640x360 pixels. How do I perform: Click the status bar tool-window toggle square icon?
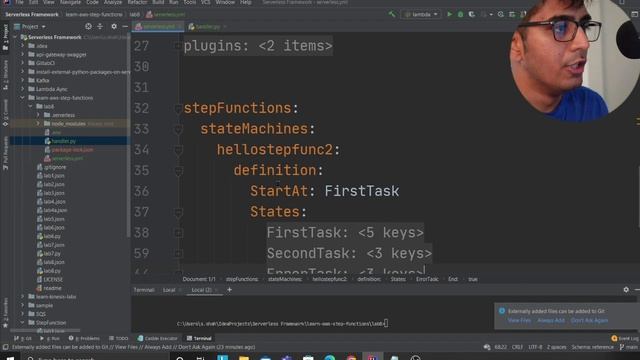click(5, 347)
